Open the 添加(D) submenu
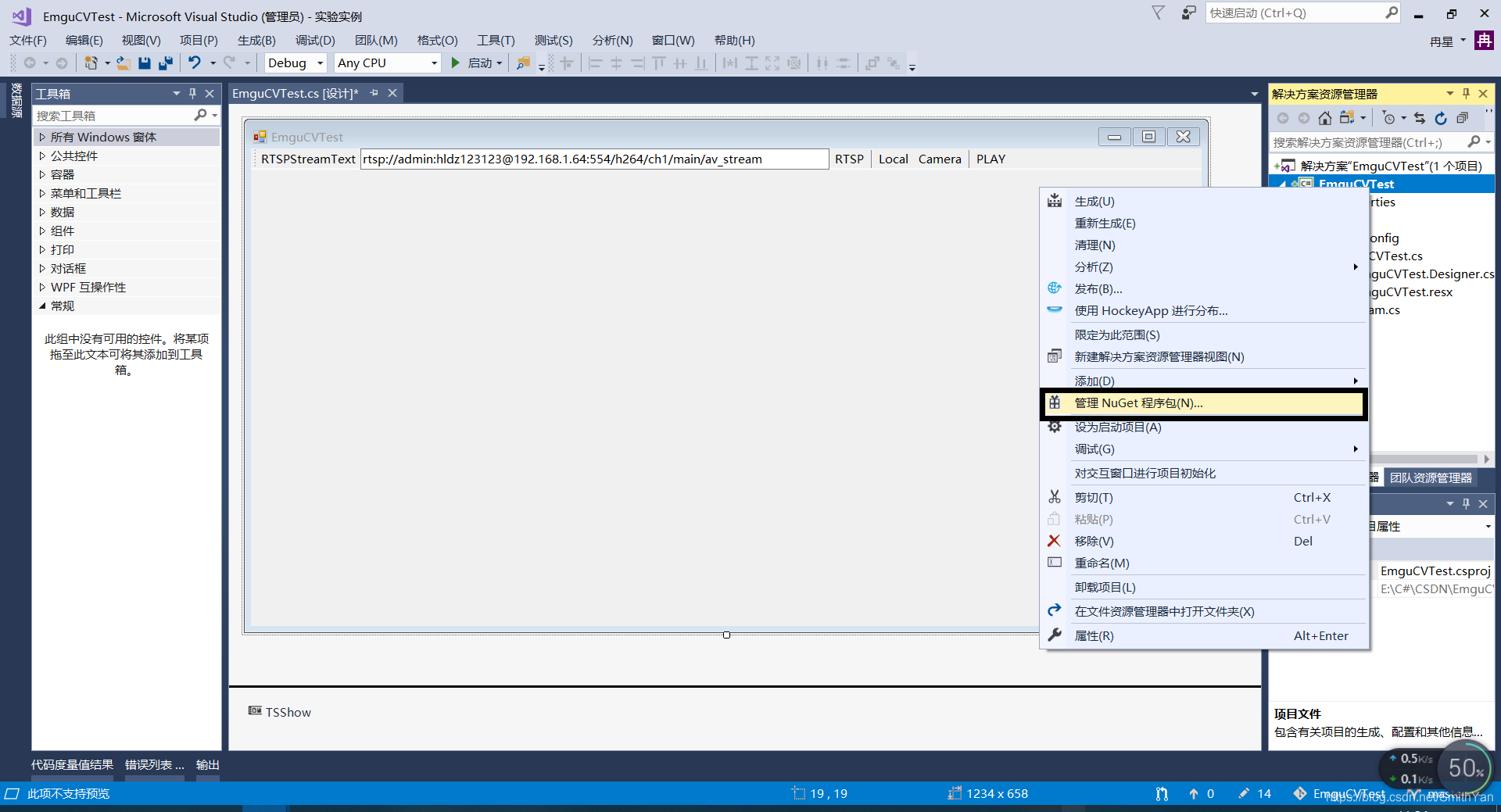Screen dimensions: 1501x812 (x=1205, y=381)
